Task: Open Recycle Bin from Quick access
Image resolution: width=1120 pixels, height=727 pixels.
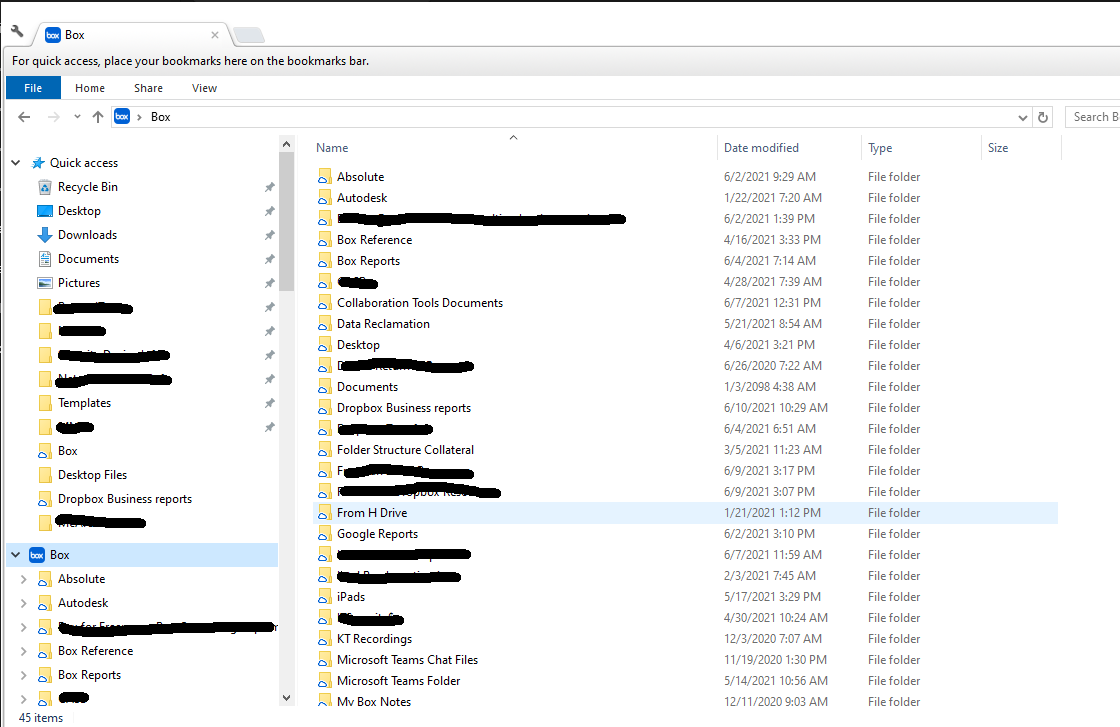Action: coord(89,186)
